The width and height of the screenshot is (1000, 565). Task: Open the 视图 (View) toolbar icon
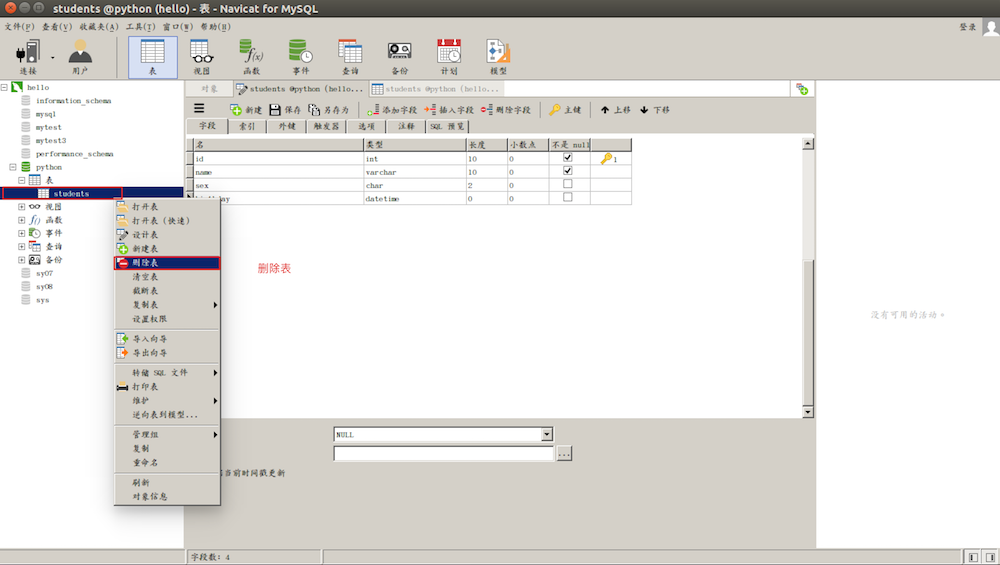click(x=201, y=56)
